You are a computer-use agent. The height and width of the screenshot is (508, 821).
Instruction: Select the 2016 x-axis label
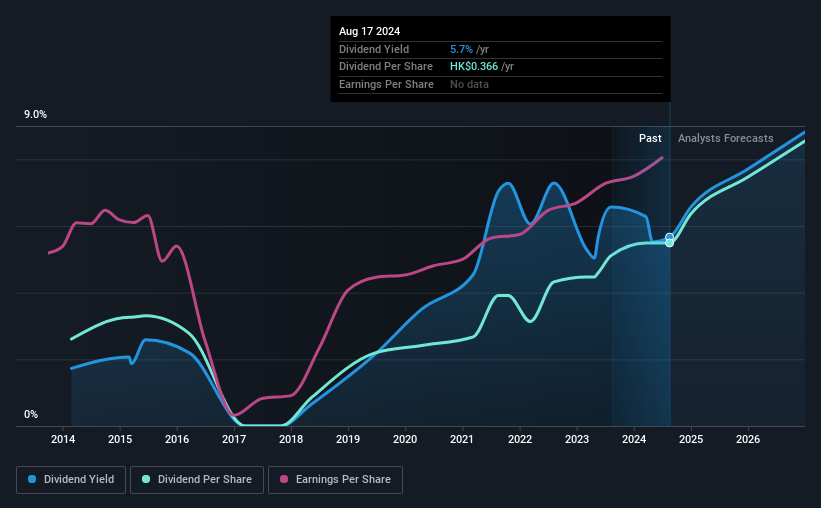coord(177,439)
